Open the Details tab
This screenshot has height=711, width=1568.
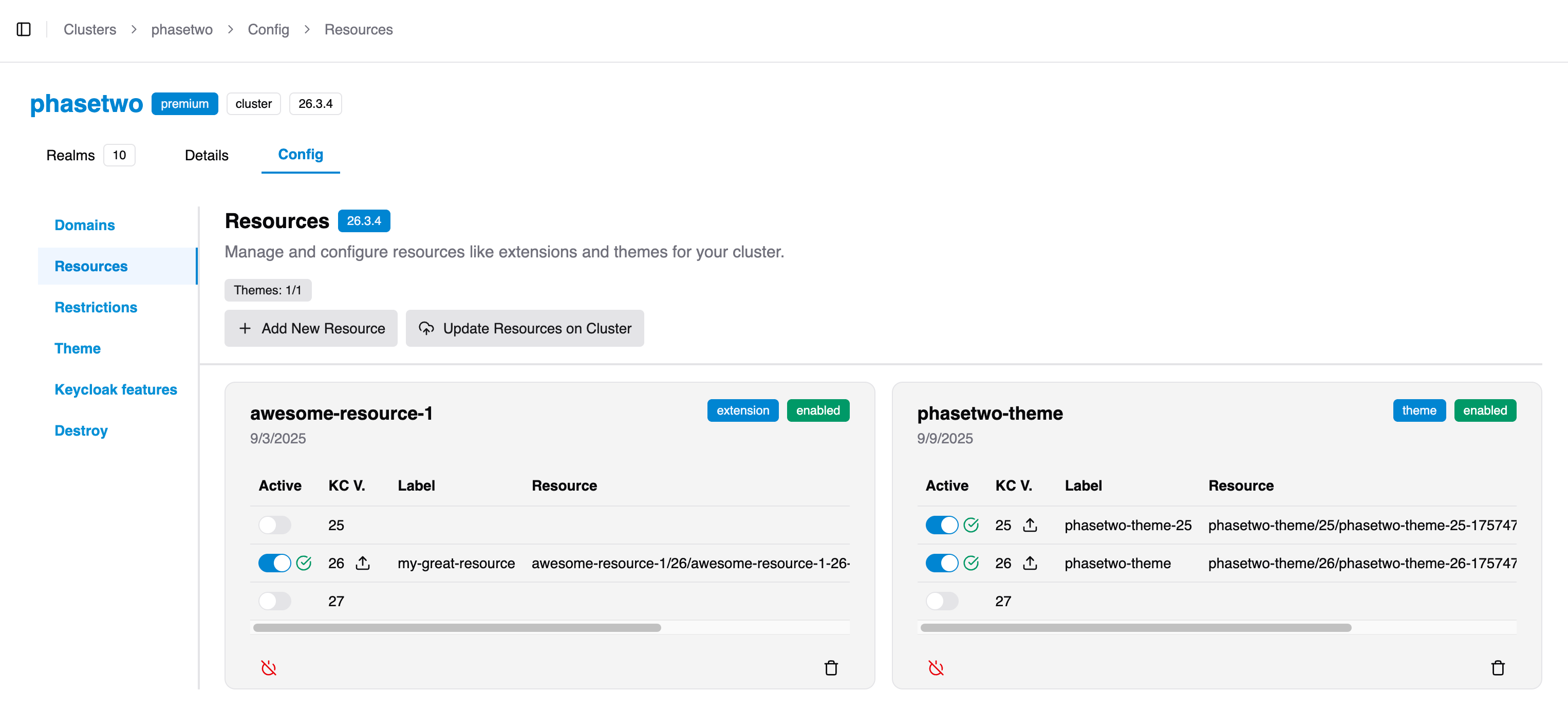[207, 155]
